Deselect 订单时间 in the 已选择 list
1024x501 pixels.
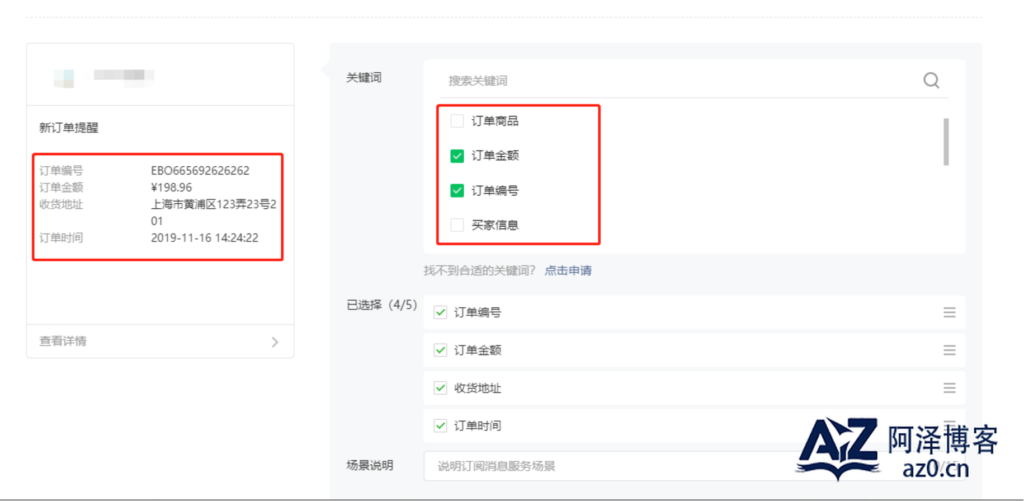tap(440, 426)
